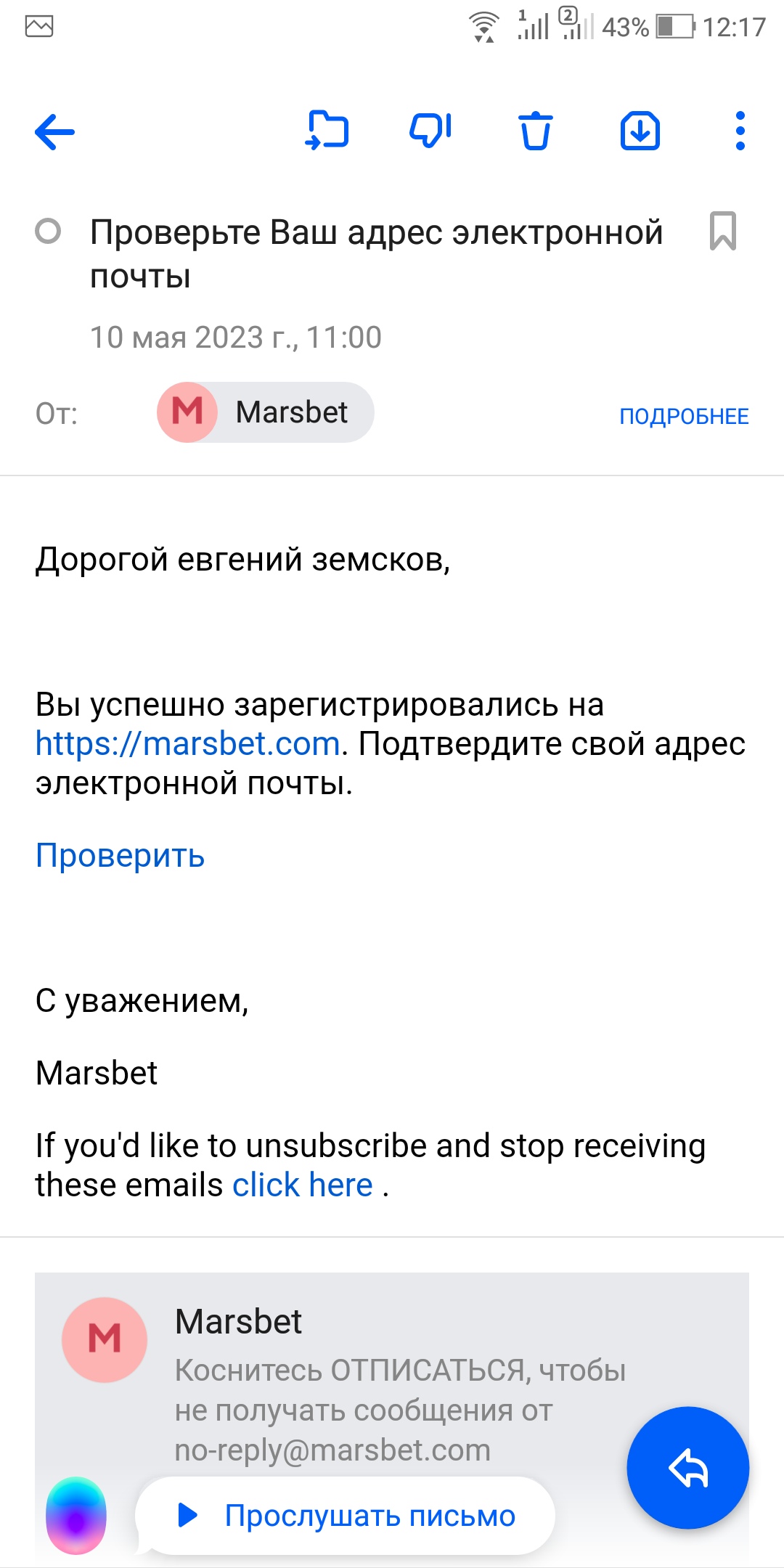
Task: Tap the picture notification icon in status bar
Action: point(39,27)
